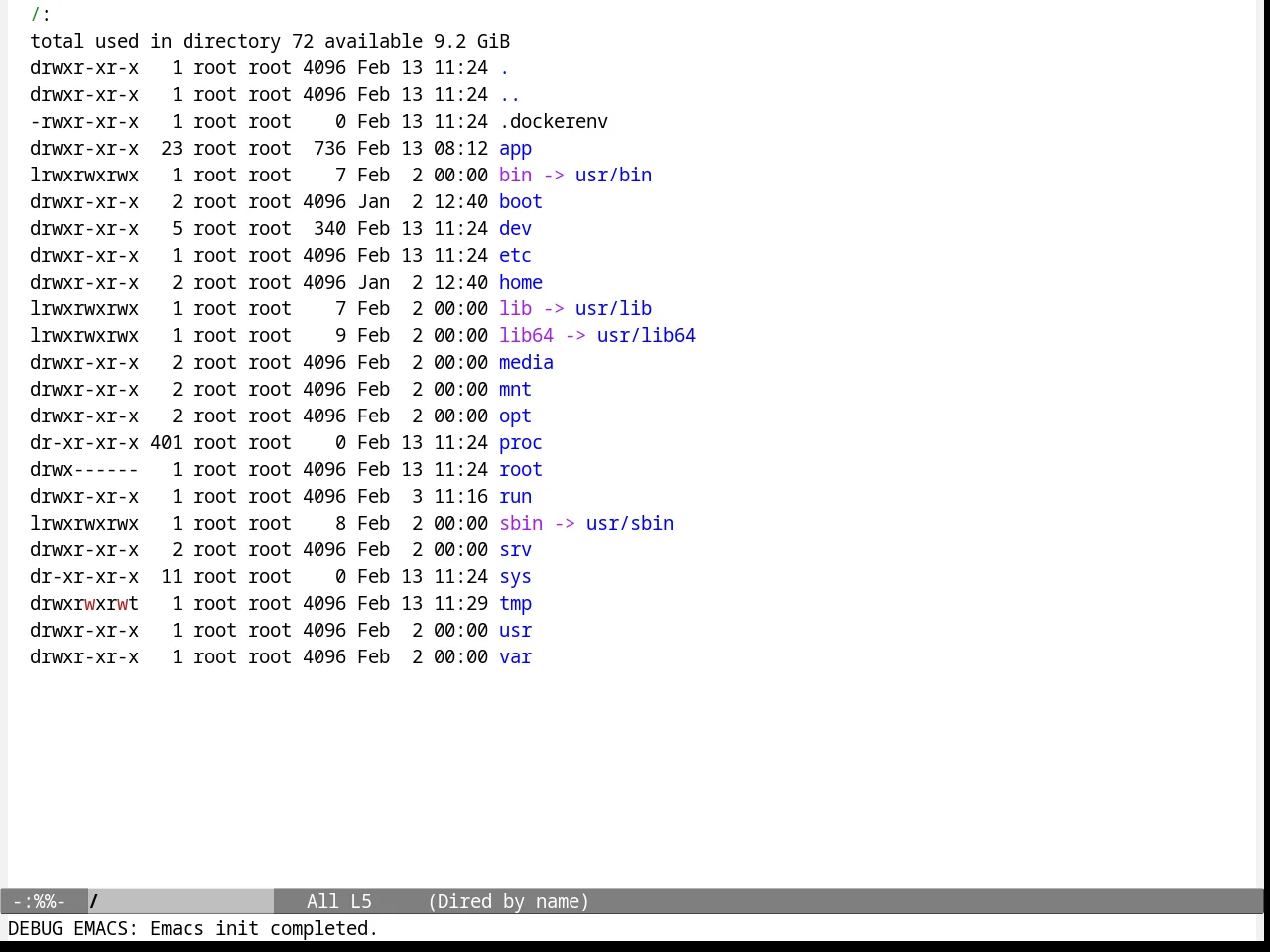This screenshot has height=952, width=1270.
Task: Click the usr/lib symlink target
Action: pyautogui.click(x=613, y=308)
